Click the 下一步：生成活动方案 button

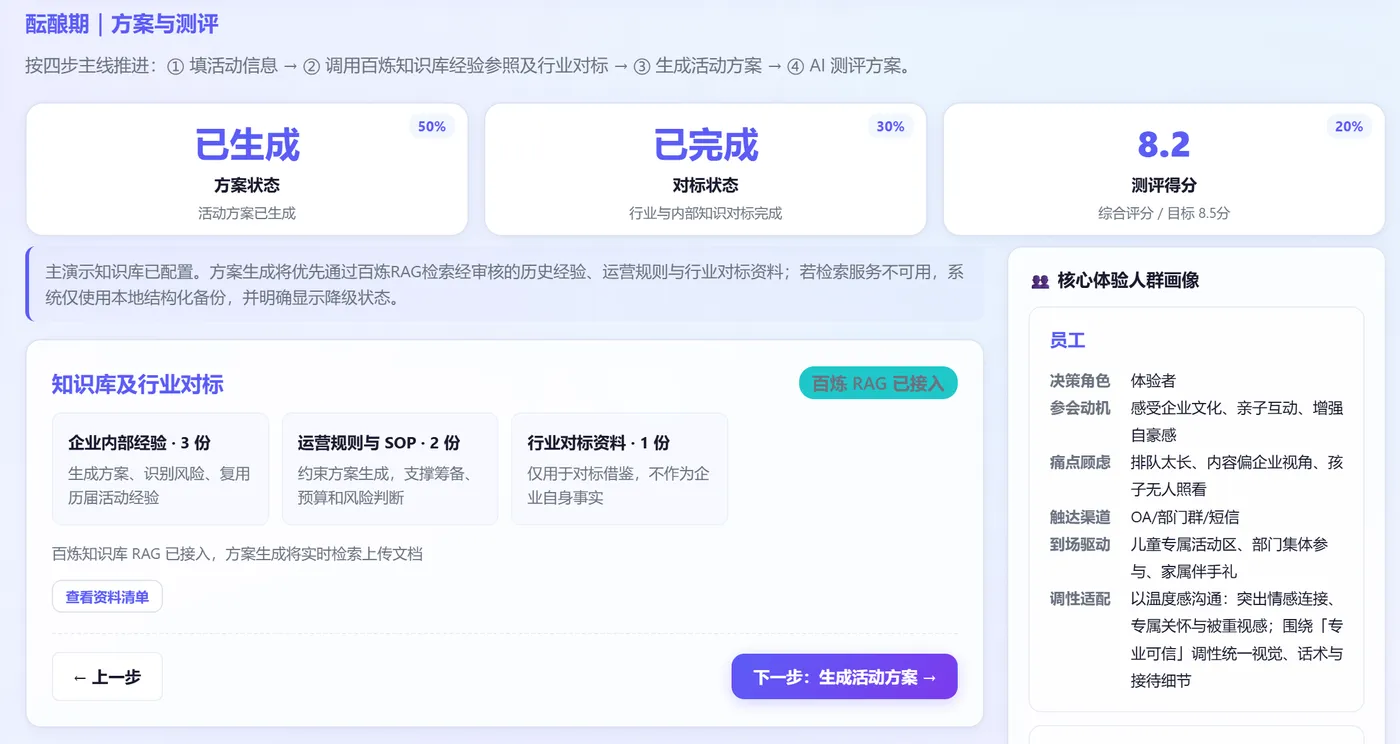(844, 677)
